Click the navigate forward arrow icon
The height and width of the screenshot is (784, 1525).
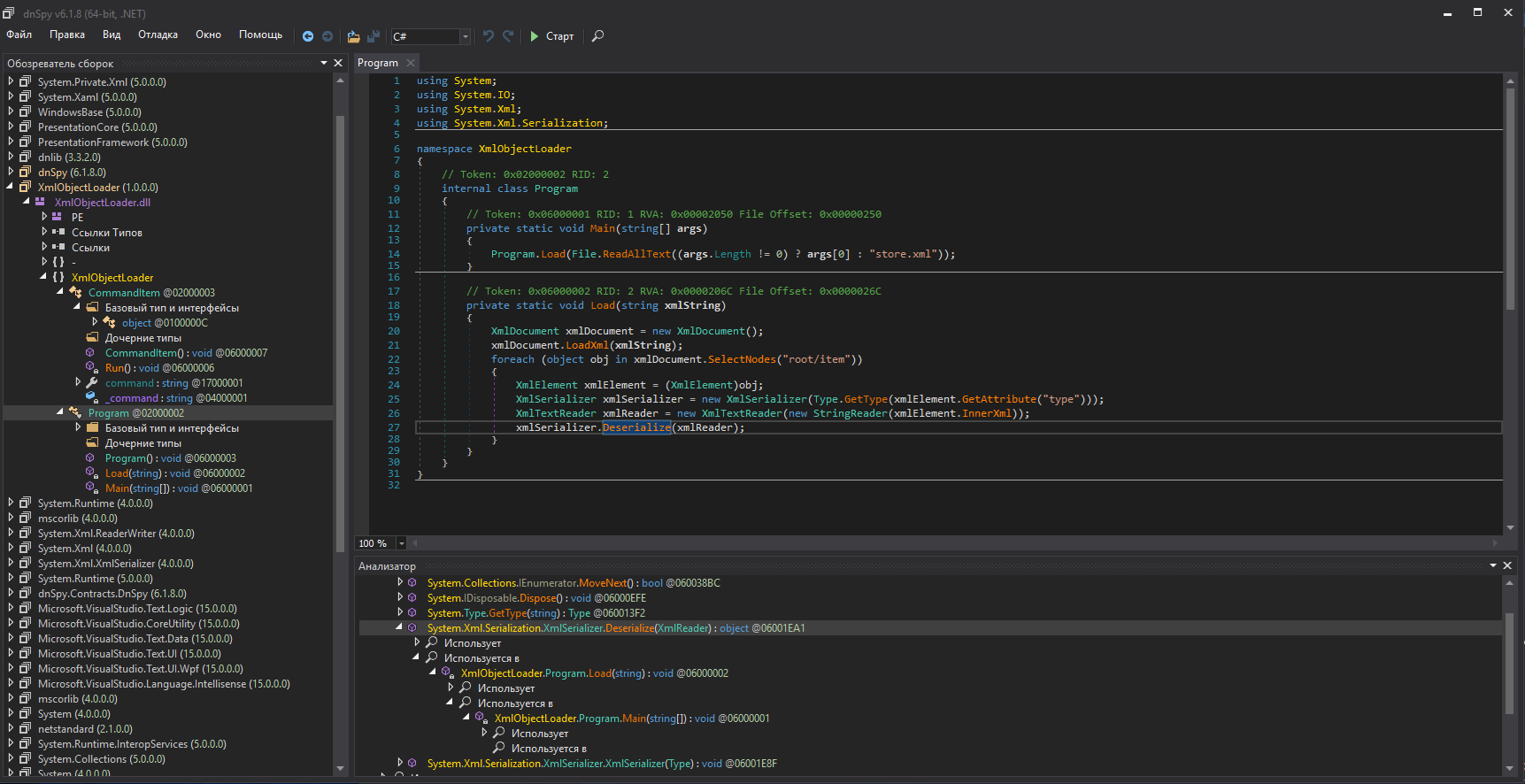tap(327, 36)
